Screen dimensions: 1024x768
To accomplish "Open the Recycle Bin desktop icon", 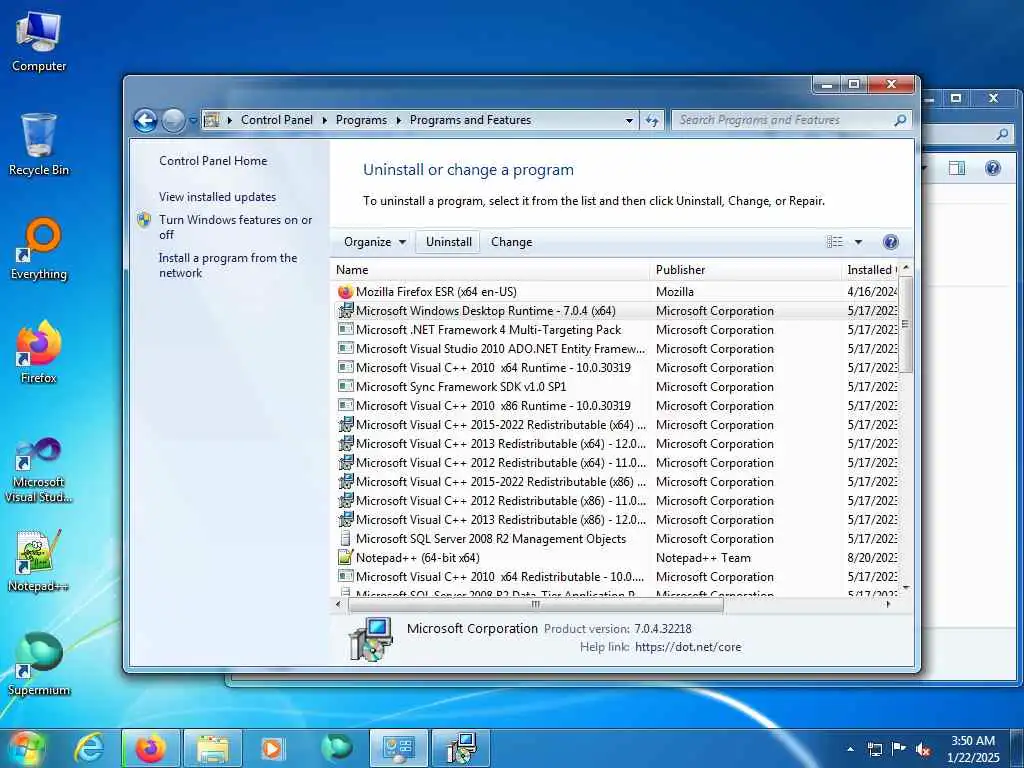I will point(39,145).
